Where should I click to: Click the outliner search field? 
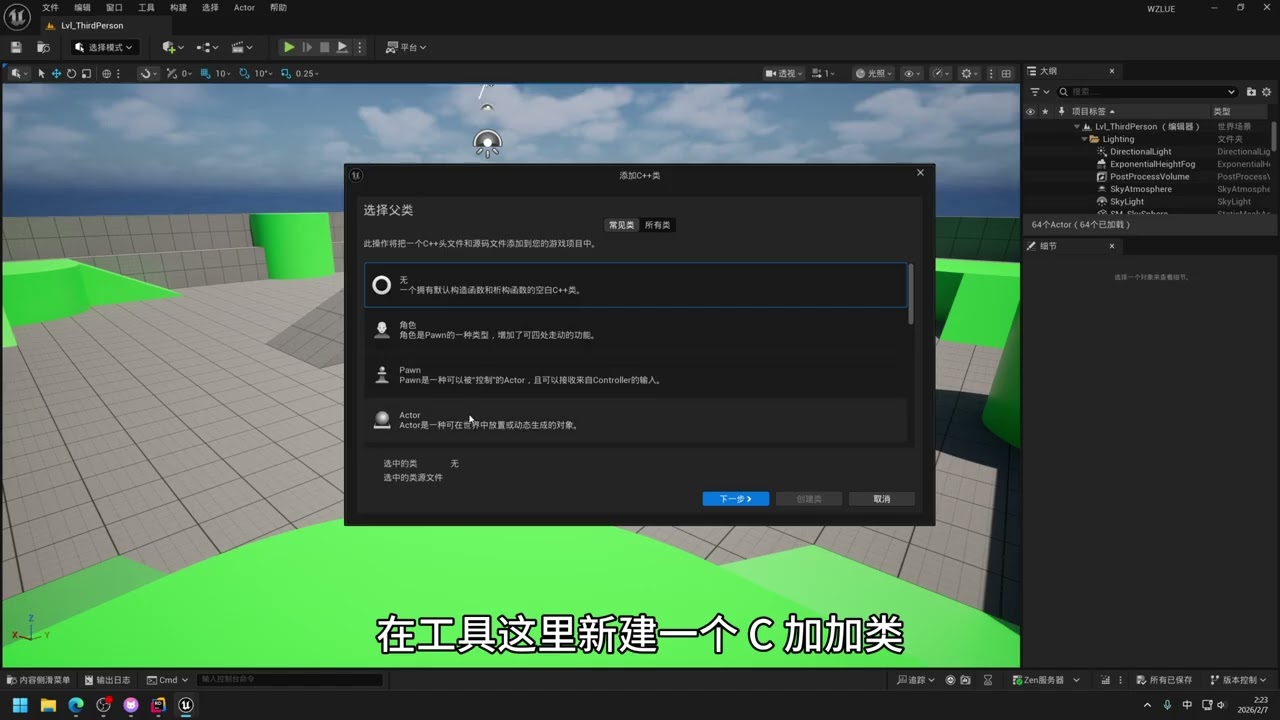pos(1147,92)
